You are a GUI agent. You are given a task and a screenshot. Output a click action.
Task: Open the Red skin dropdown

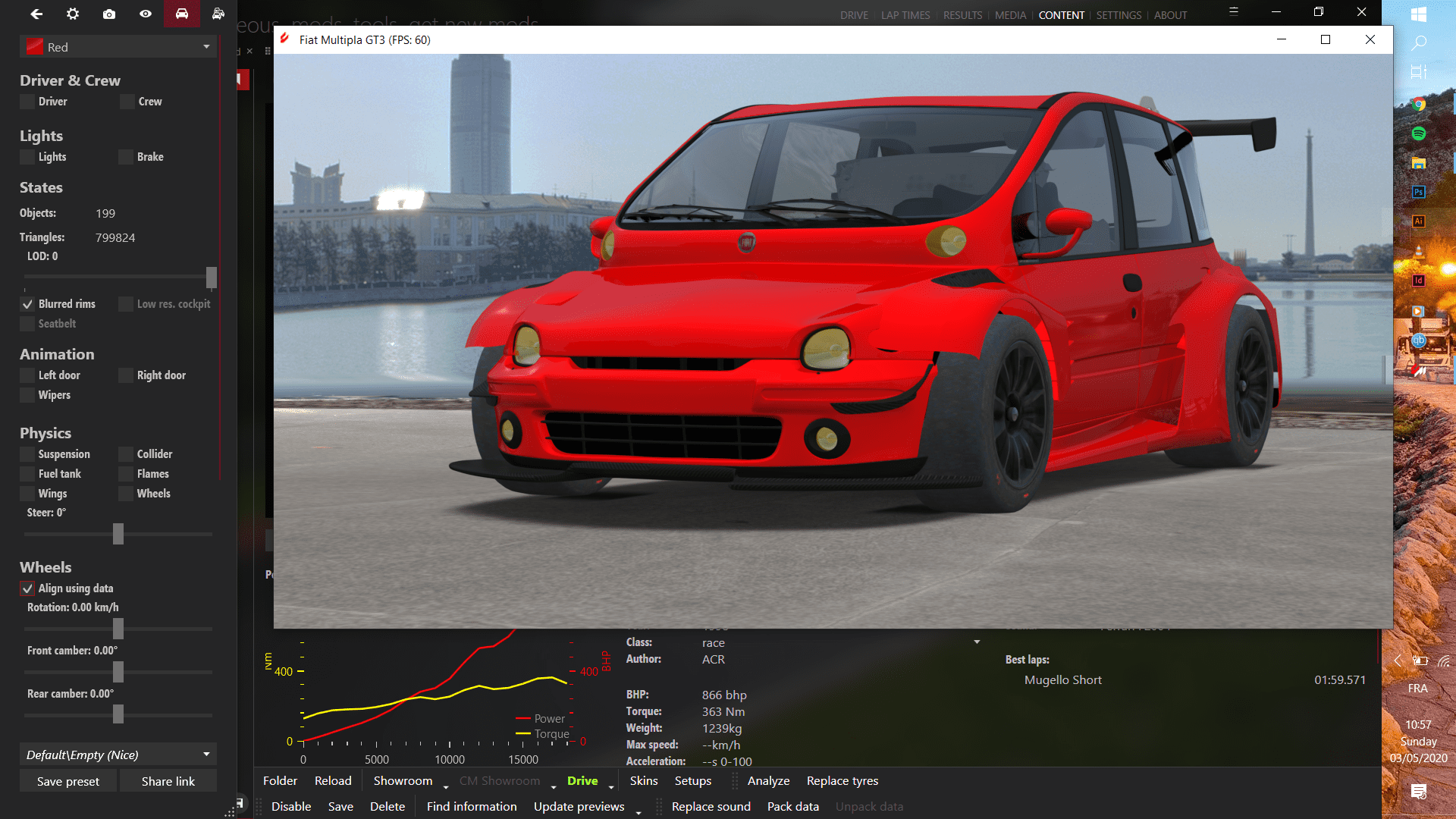118,47
